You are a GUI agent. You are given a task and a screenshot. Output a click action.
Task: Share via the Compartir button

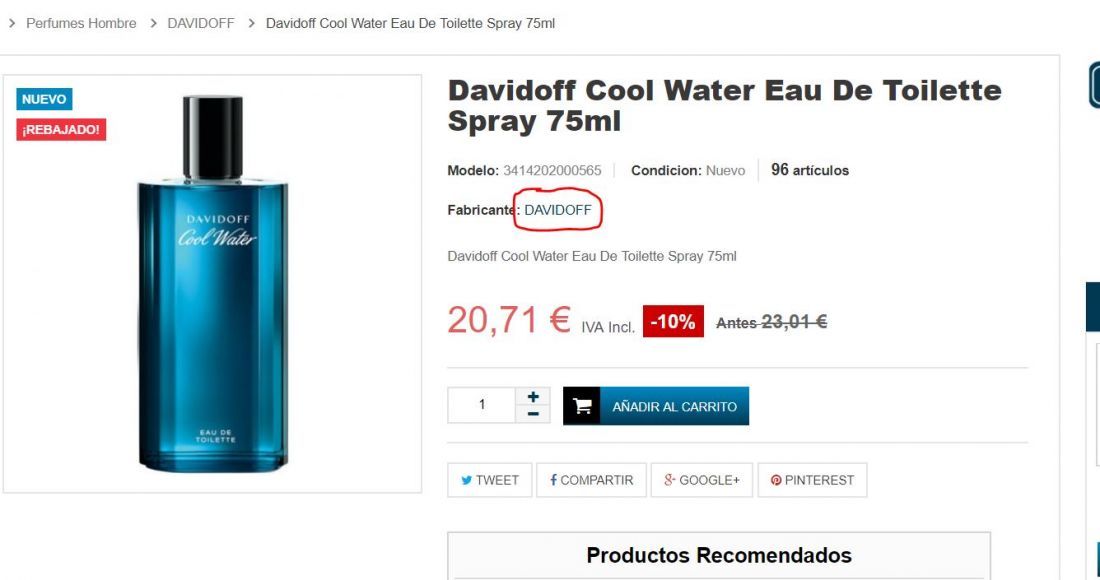(x=591, y=480)
